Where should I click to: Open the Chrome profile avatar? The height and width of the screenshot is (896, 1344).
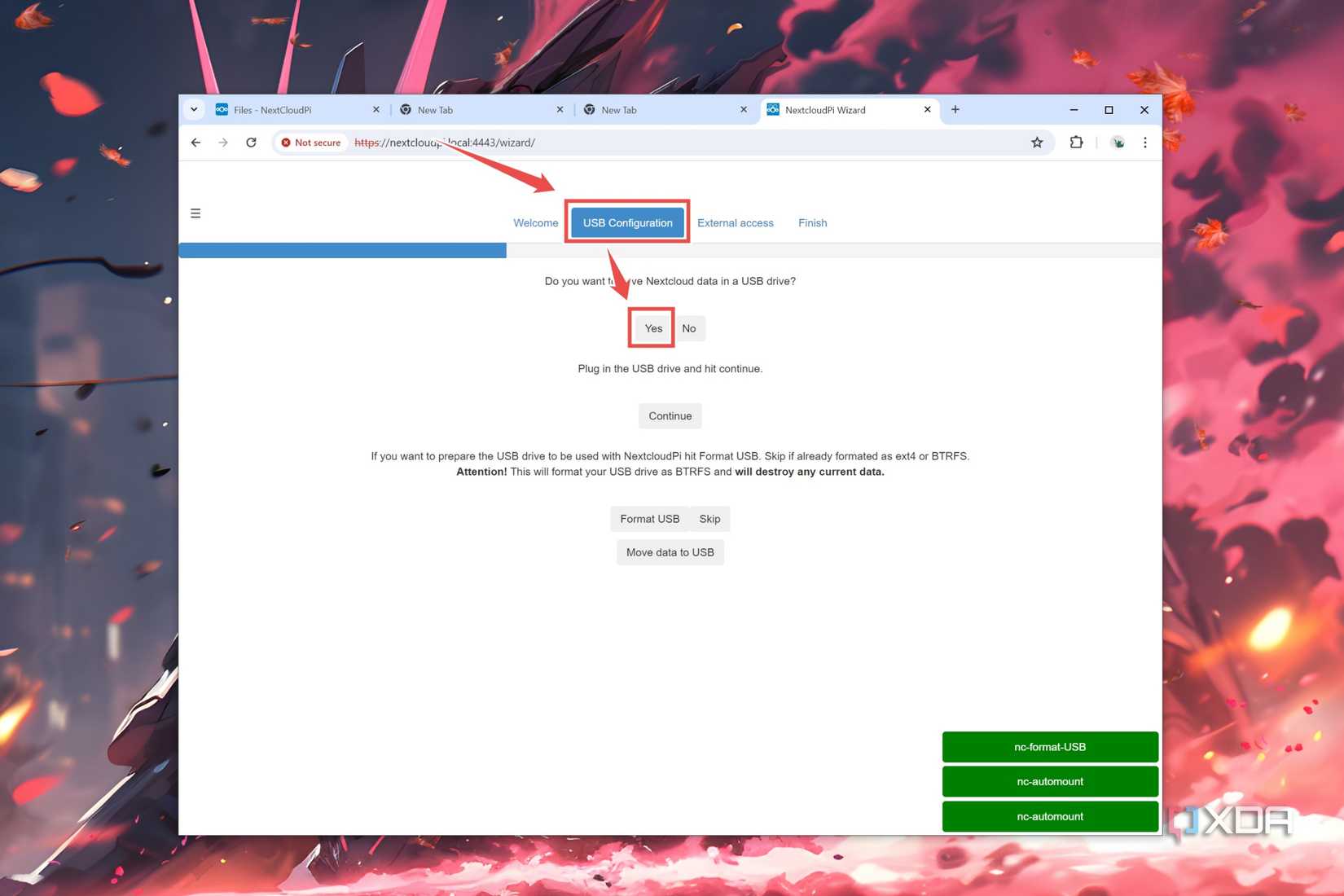[x=1118, y=143]
